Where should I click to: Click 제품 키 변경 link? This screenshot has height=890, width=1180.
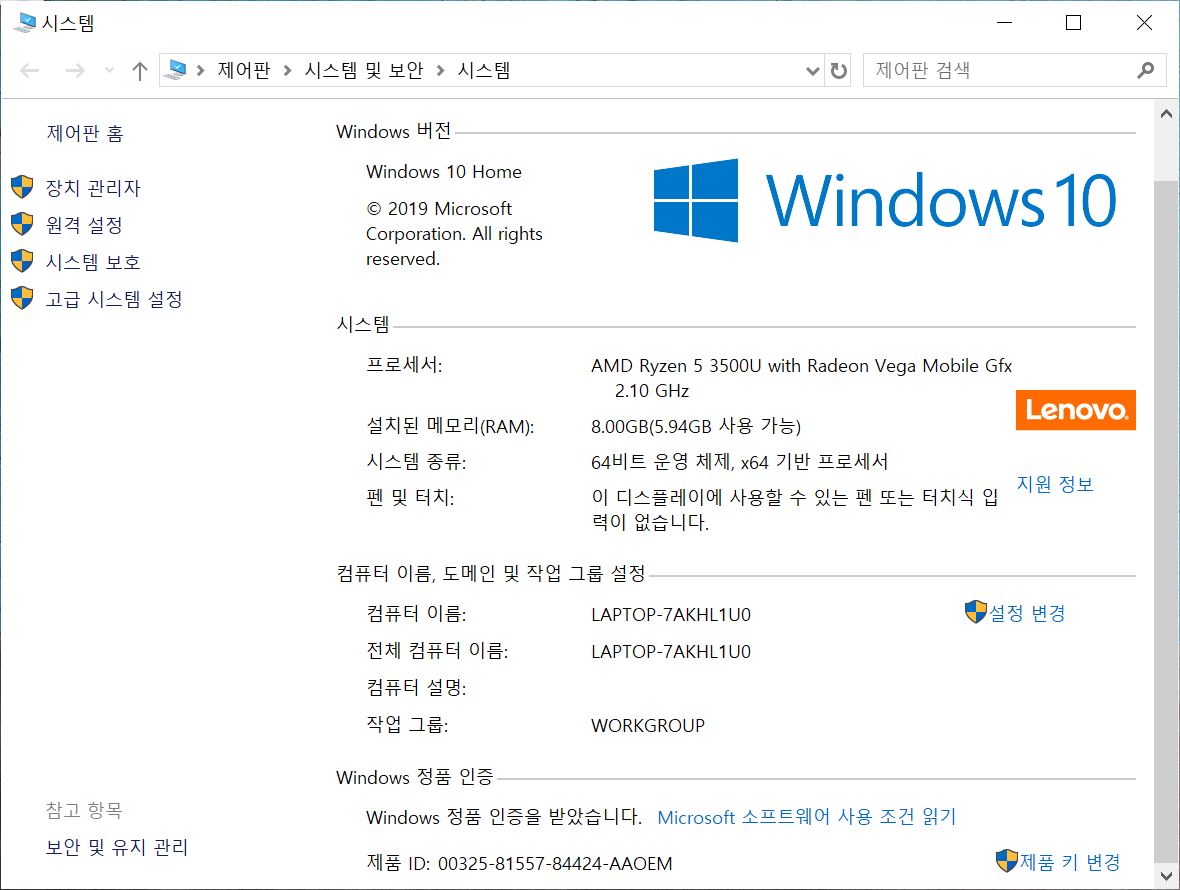click(1070, 862)
